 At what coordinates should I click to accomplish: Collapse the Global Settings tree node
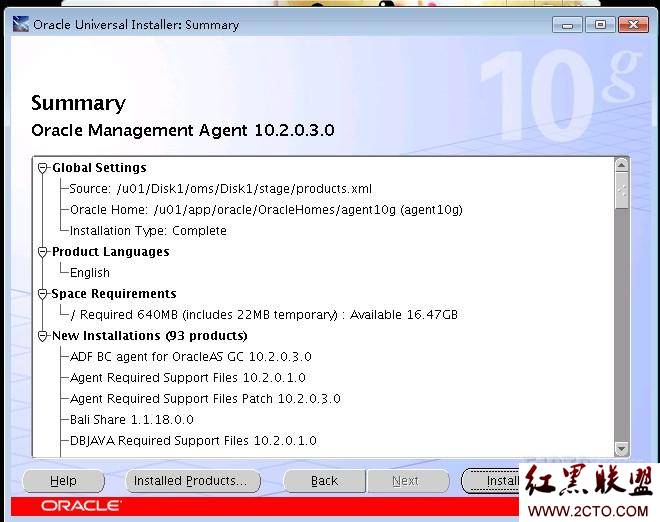pos(43,168)
